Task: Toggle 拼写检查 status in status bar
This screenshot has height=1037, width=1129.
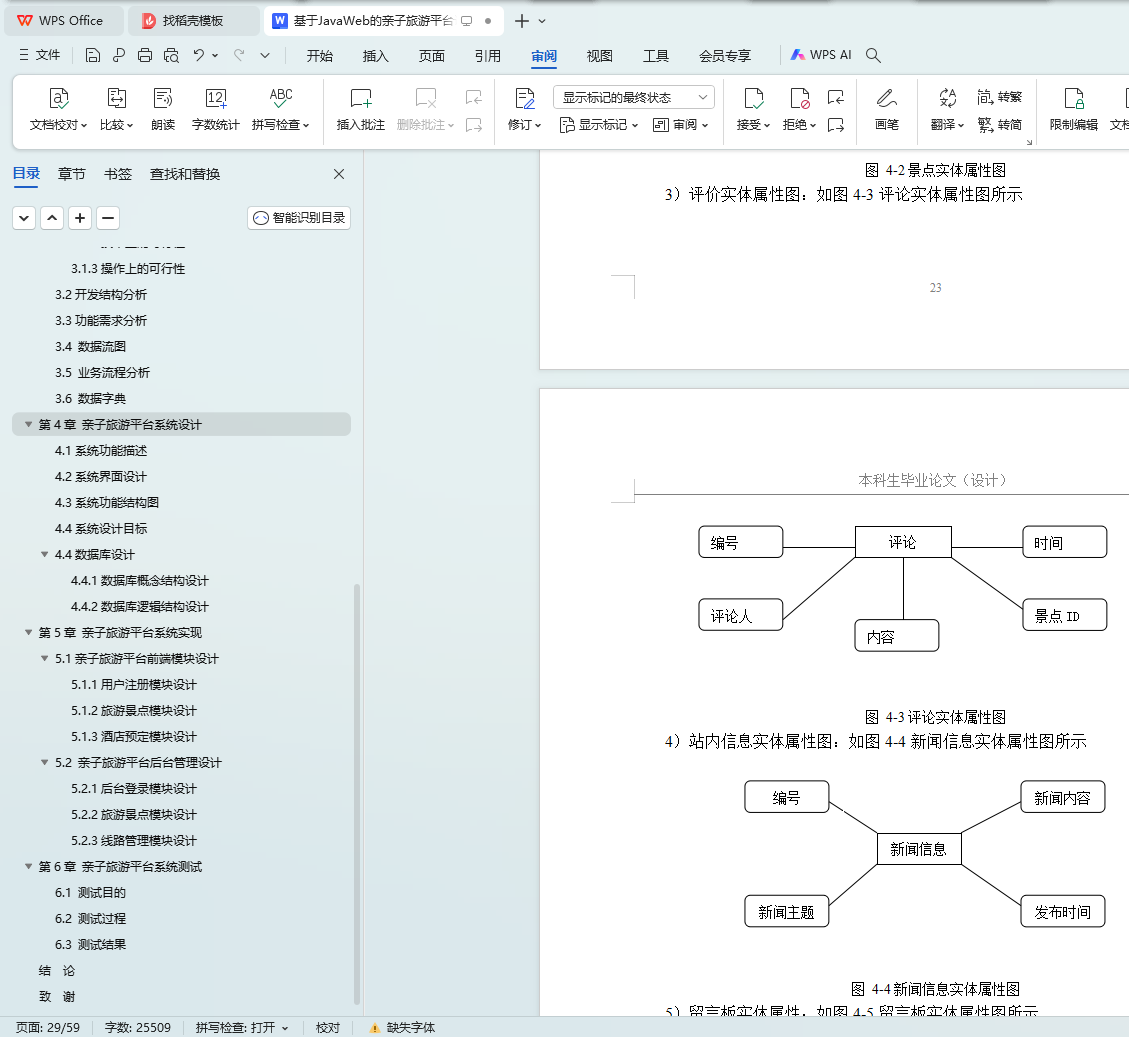Action: click(242, 1028)
